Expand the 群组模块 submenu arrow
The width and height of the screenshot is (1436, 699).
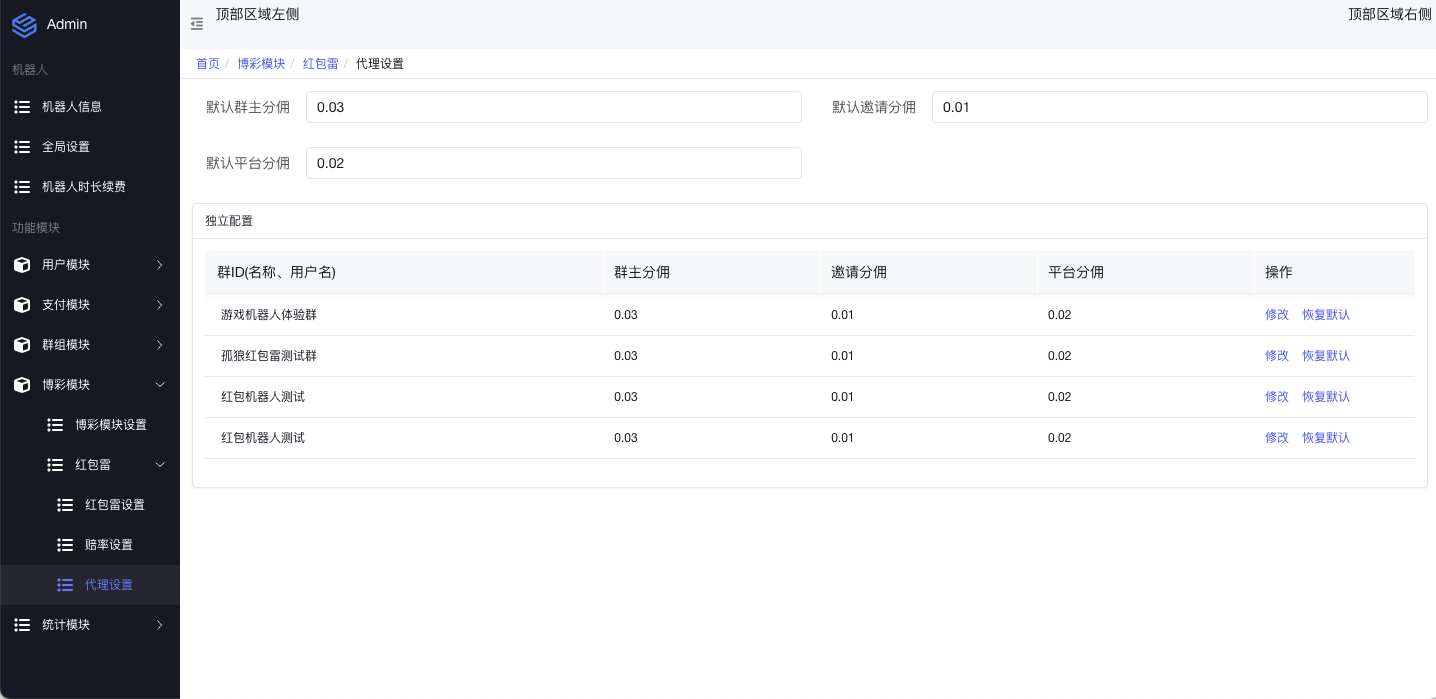[159, 345]
